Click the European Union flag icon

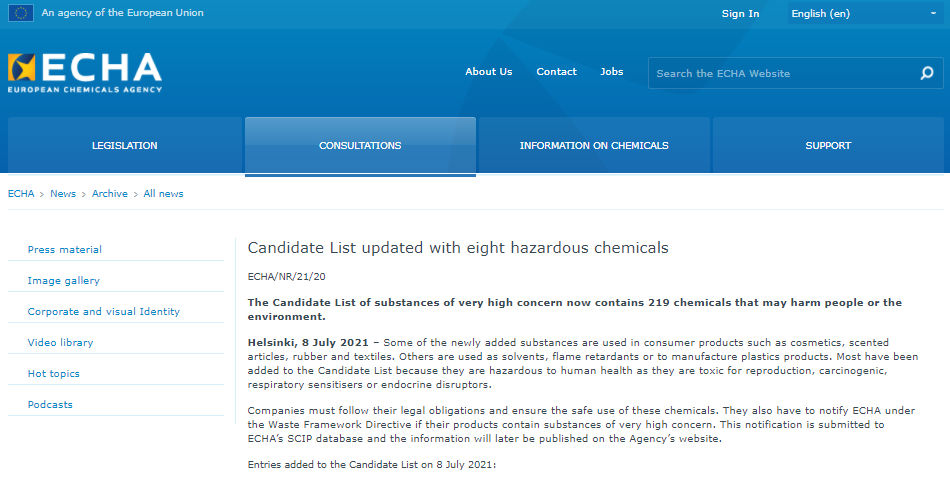(x=21, y=13)
